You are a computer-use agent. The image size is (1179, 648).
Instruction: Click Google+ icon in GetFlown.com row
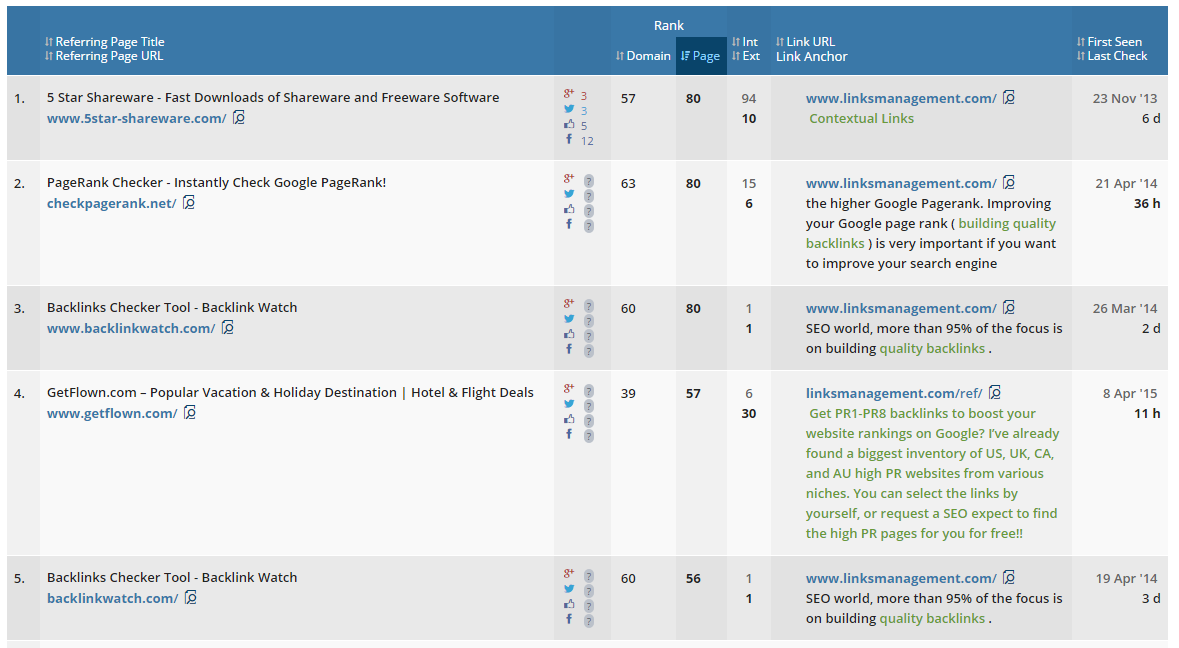pos(569,389)
